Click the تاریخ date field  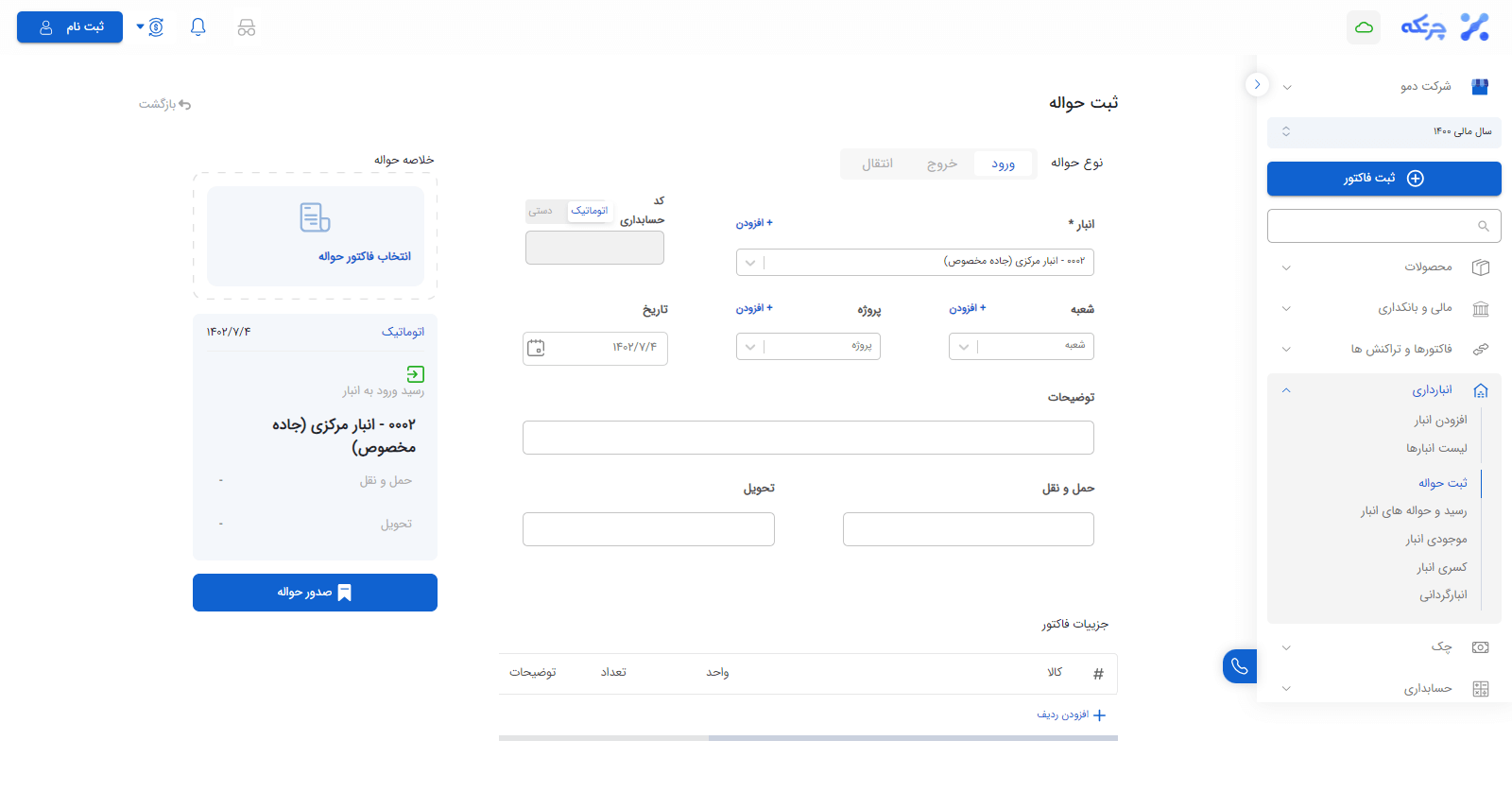[x=595, y=348]
